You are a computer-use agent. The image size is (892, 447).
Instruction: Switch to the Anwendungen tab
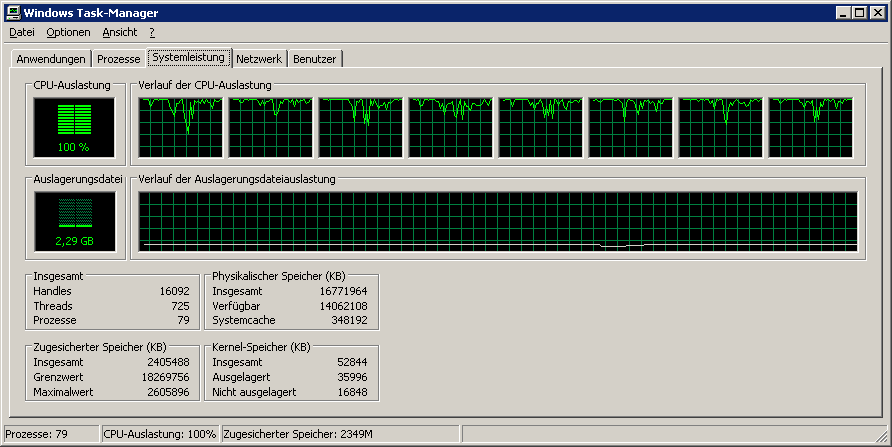[51, 59]
